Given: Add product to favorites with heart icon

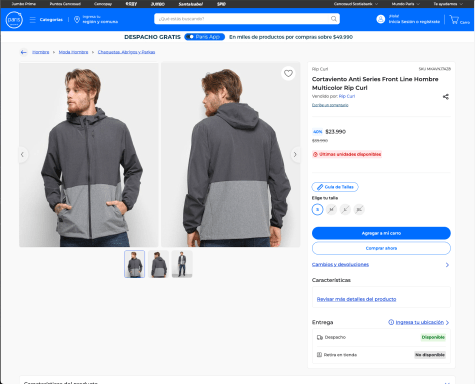Looking at the screenshot, I should (288, 73).
